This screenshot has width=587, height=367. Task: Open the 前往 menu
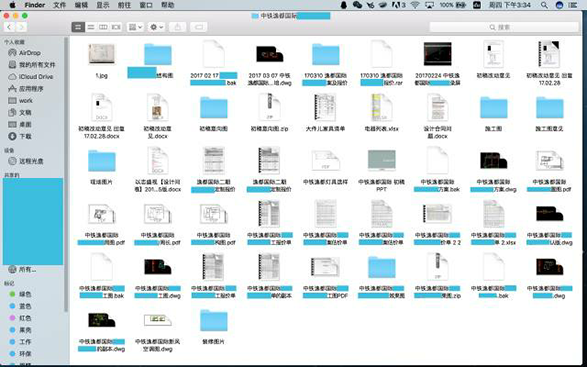pyautogui.click(x=124, y=5)
